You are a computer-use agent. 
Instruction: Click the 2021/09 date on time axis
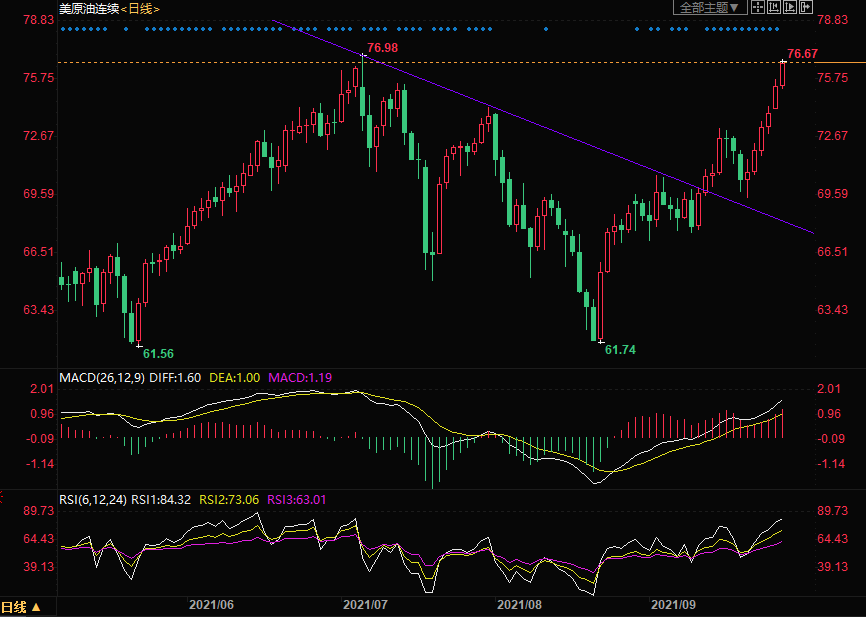tap(672, 605)
